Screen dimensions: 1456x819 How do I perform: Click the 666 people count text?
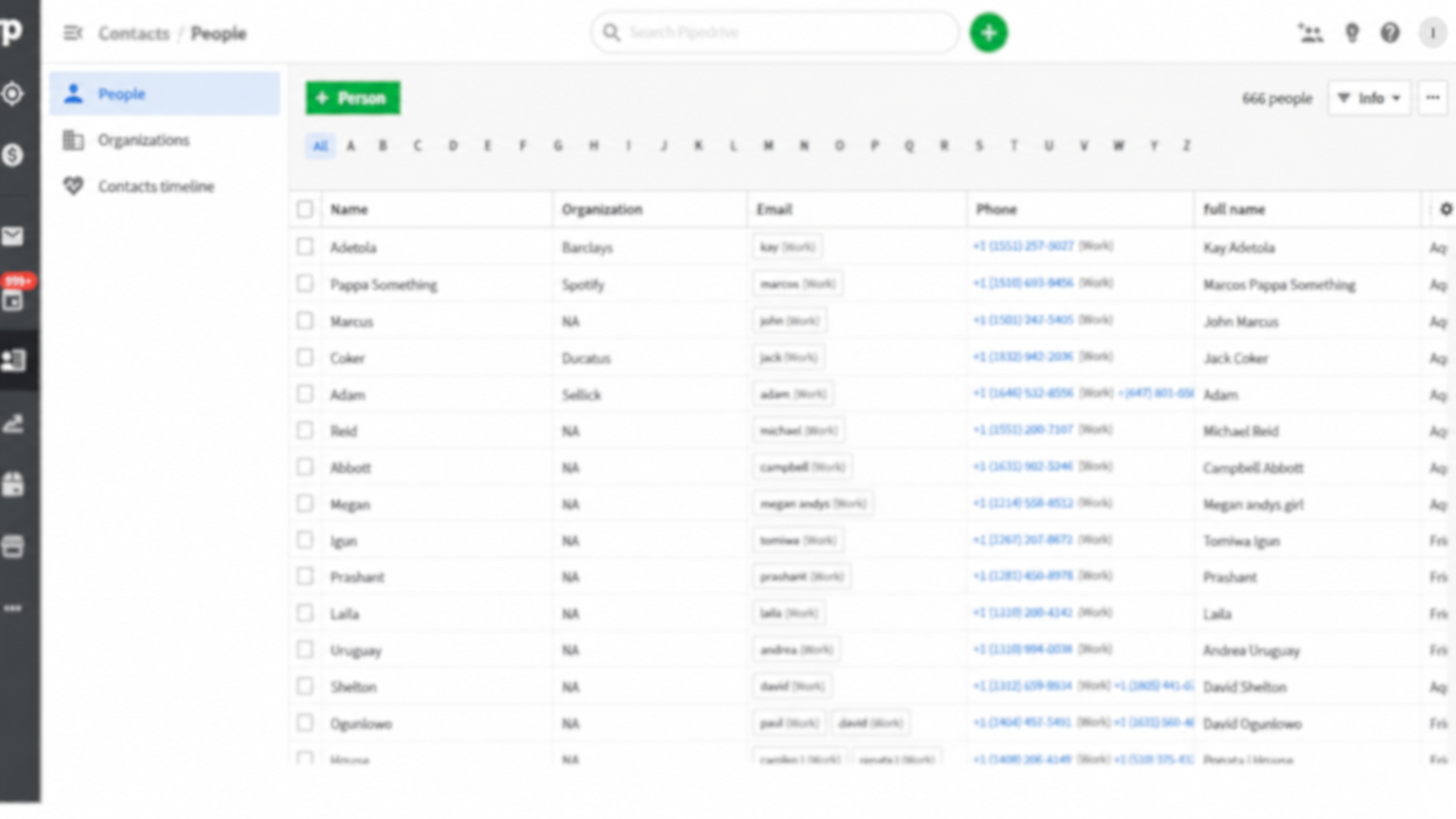[x=1277, y=98]
